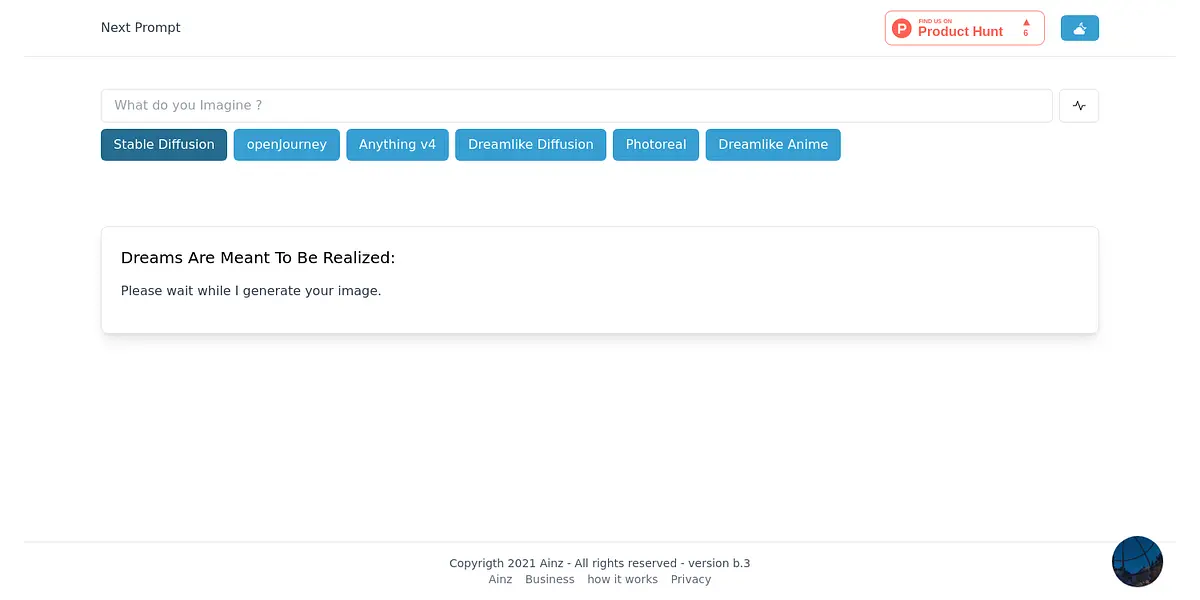Click the Product Hunt 'P' logo icon
Viewport: 1200px width, 600px height.
coord(902,29)
